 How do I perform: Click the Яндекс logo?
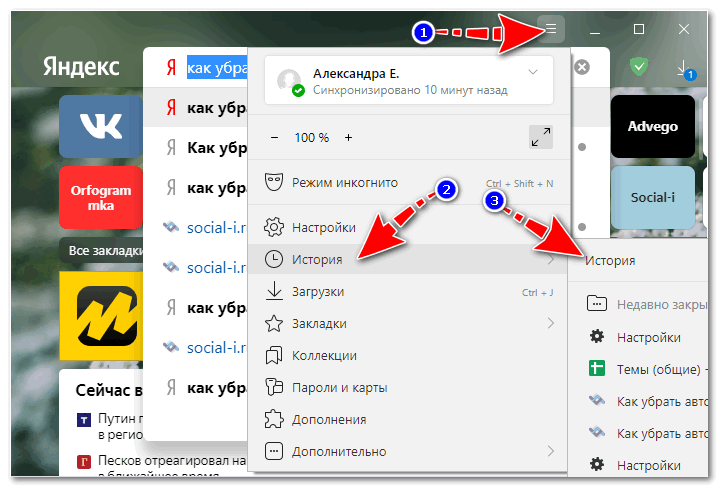tap(81, 67)
